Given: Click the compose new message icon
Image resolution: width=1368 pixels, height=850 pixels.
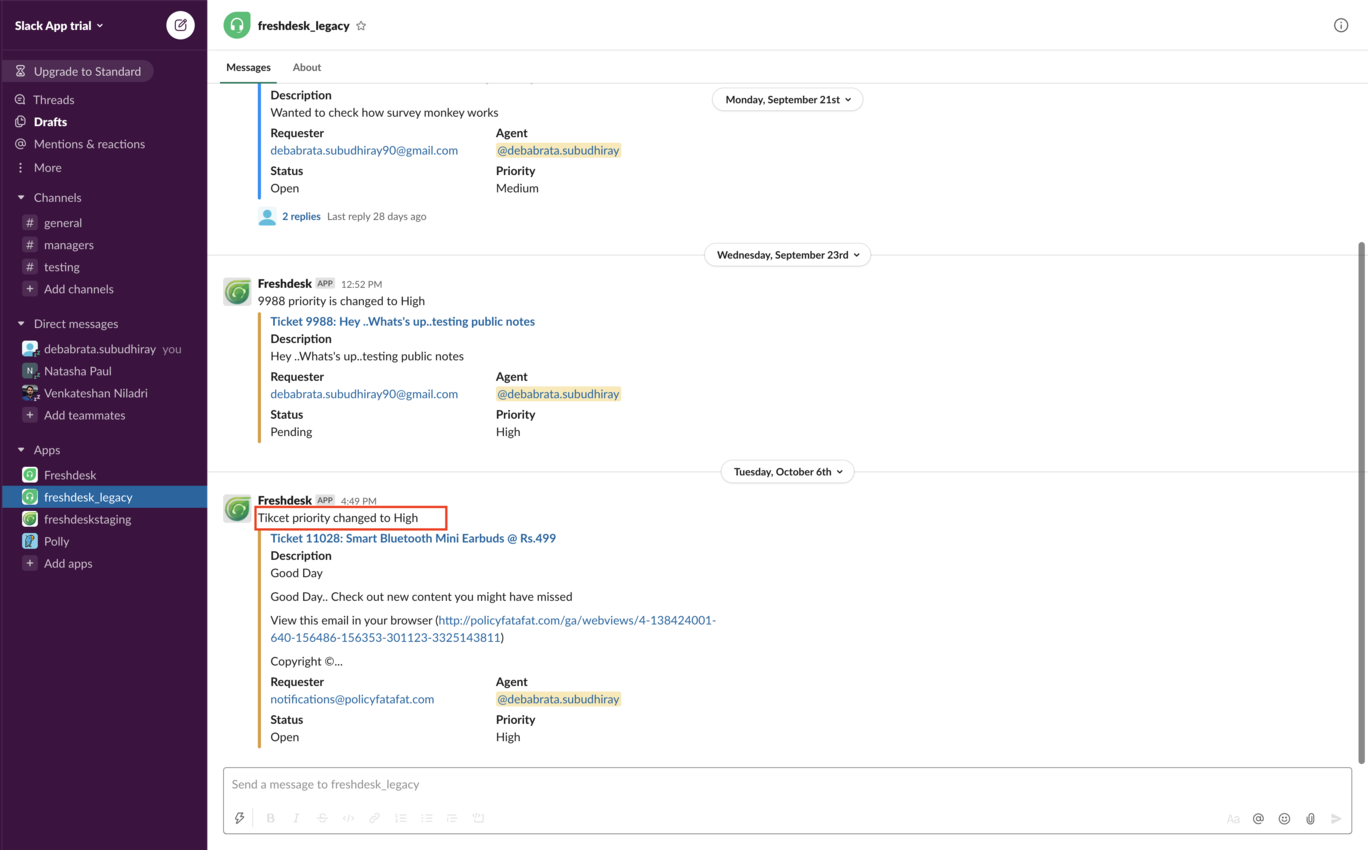Looking at the screenshot, I should click(180, 25).
